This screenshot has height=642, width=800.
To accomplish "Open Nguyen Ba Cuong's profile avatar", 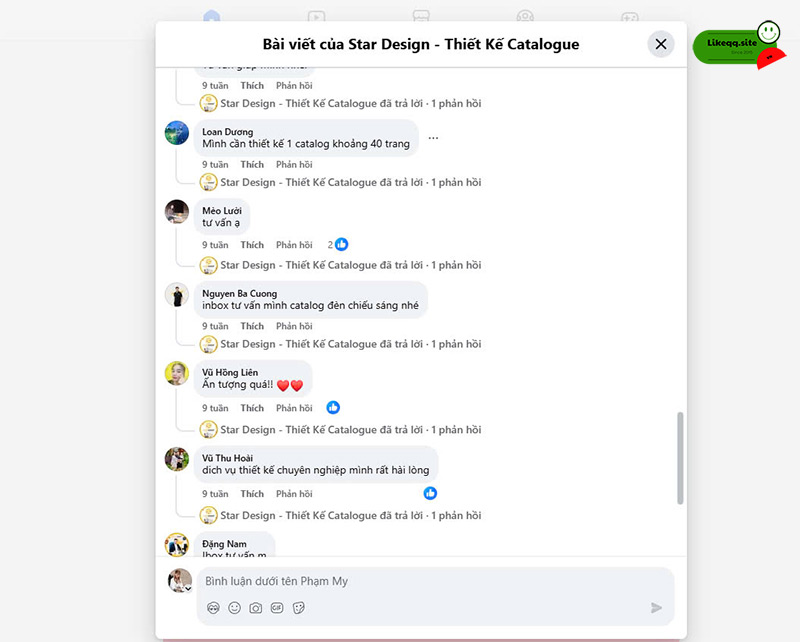I will click(x=177, y=295).
